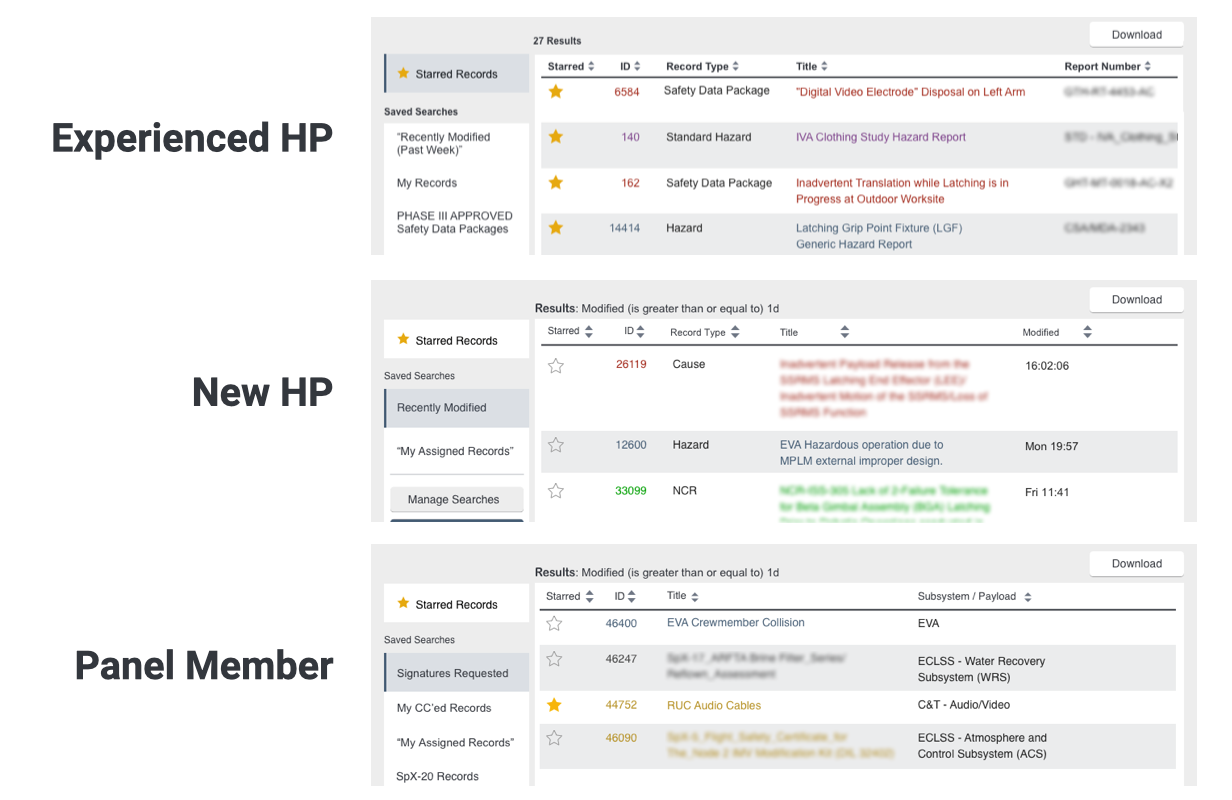Sort by Report Number column in Experienced HP

pyautogui.click(x=1107, y=66)
